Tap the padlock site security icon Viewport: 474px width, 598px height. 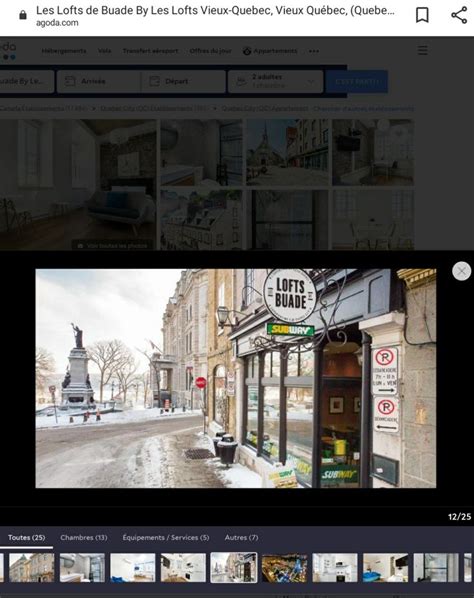[23, 15]
